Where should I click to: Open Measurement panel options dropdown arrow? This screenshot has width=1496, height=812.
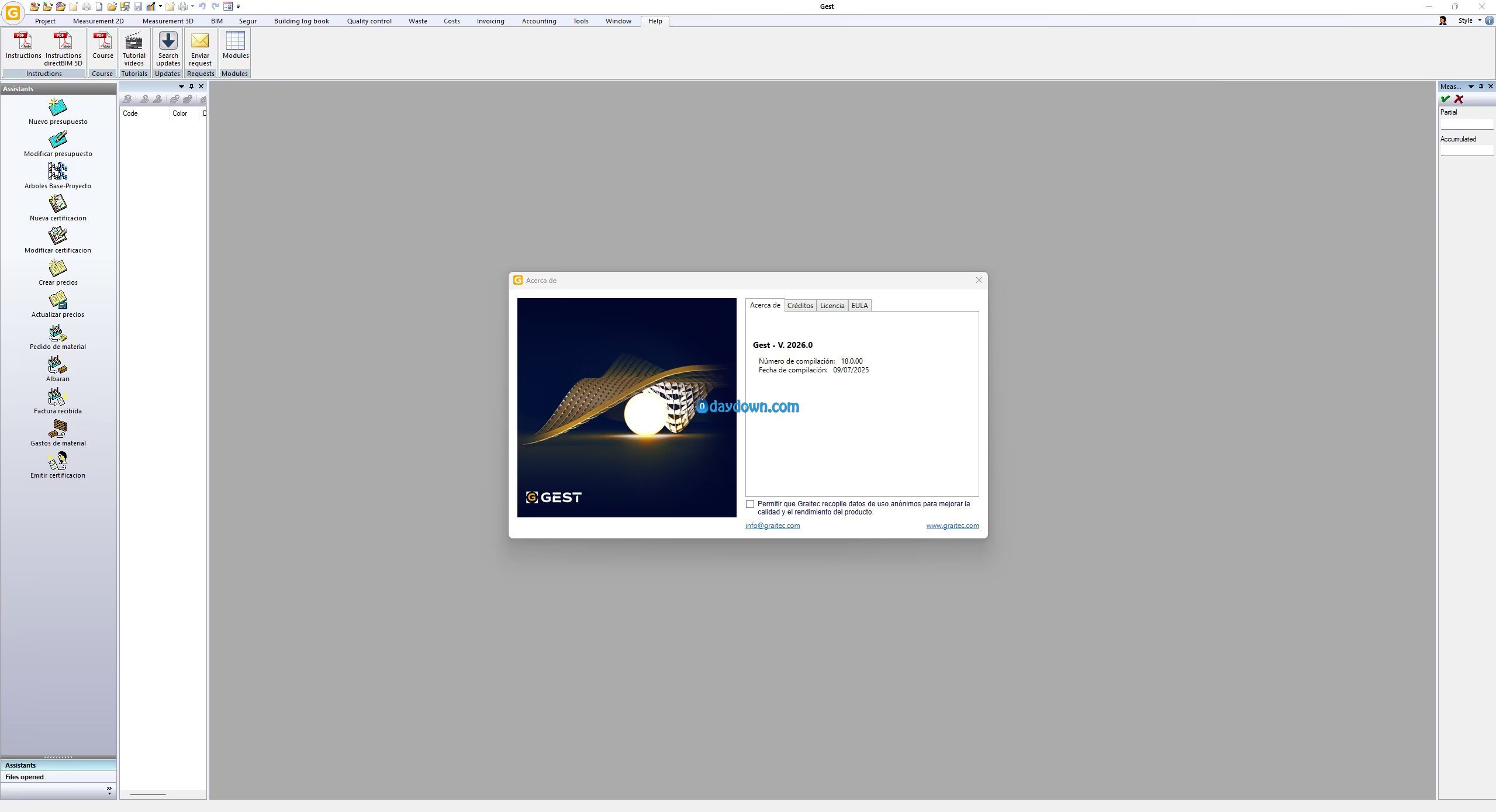tap(1471, 87)
